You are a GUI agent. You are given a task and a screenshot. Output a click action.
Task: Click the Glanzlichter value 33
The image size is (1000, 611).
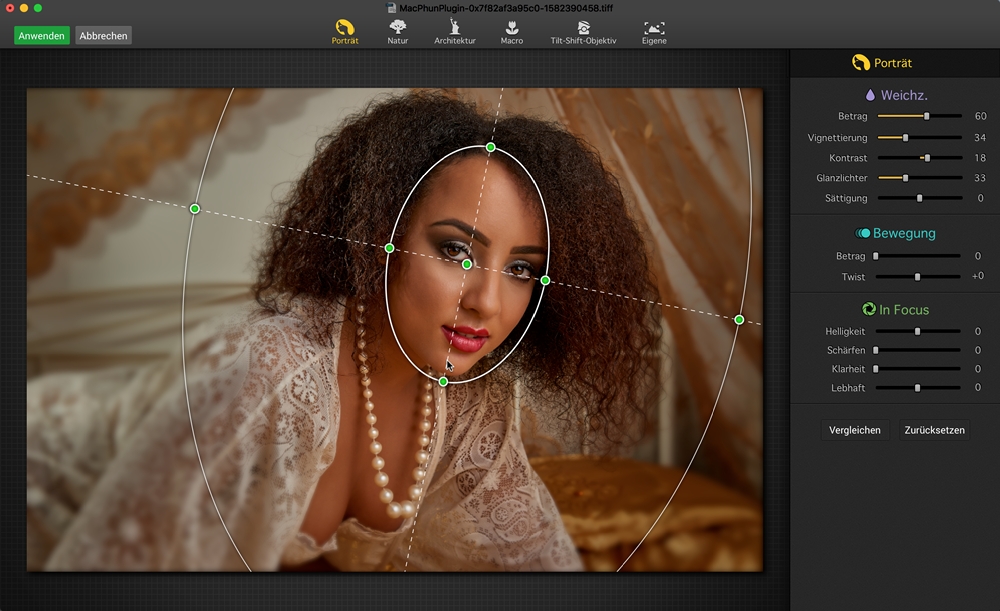[x=980, y=178]
